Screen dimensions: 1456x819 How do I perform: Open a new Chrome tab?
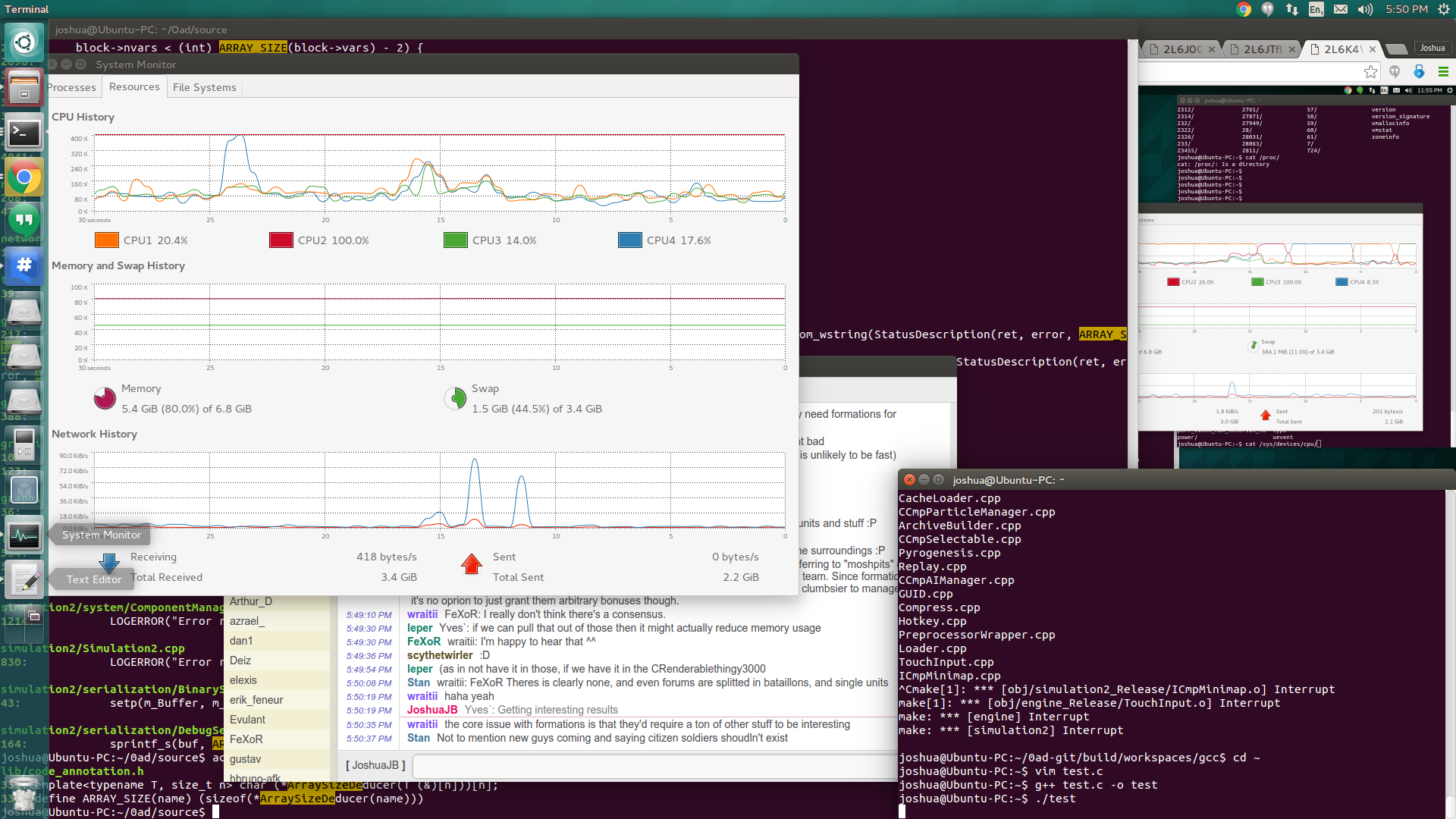click(x=1395, y=49)
